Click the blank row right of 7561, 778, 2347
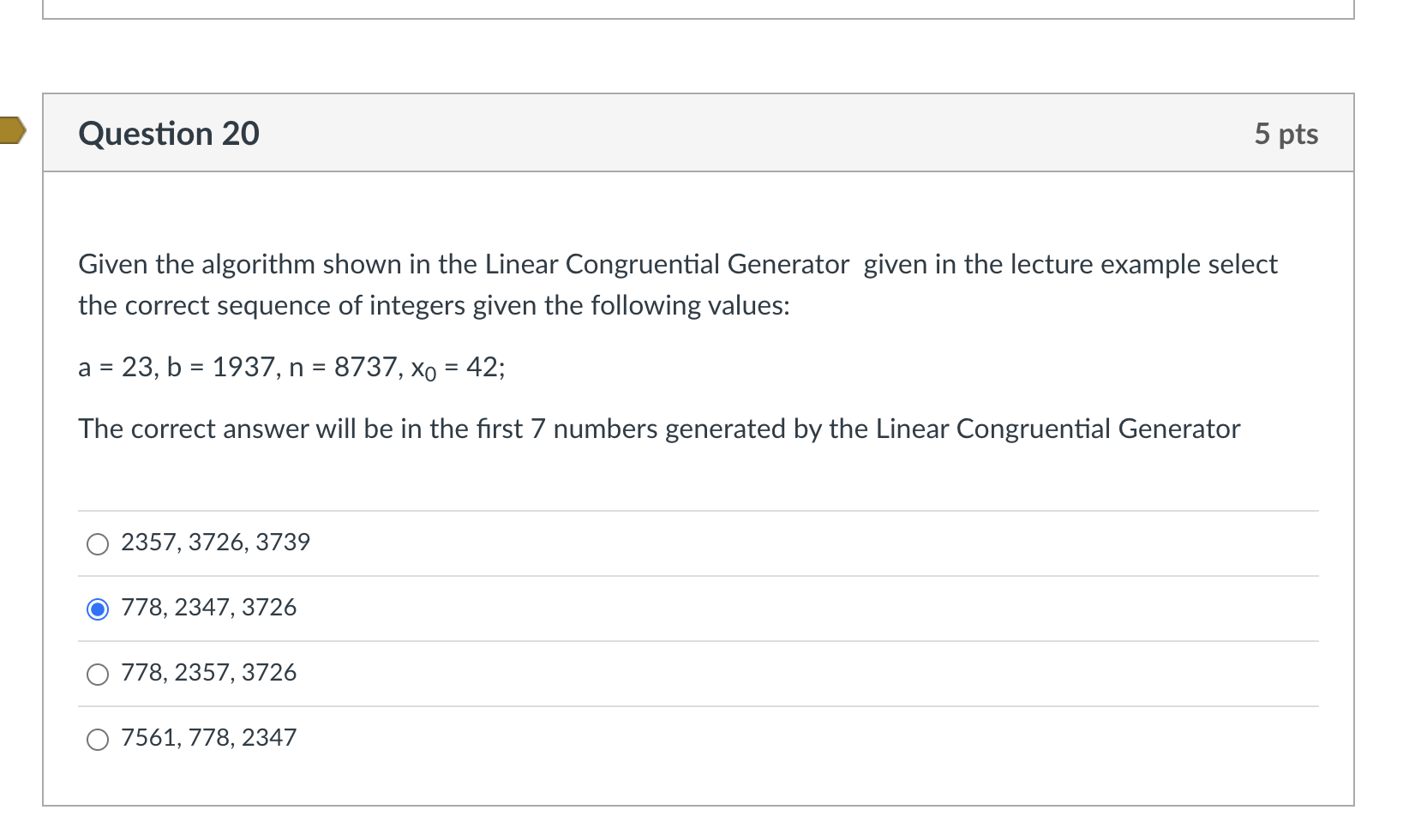1409x840 pixels. [x=806, y=738]
